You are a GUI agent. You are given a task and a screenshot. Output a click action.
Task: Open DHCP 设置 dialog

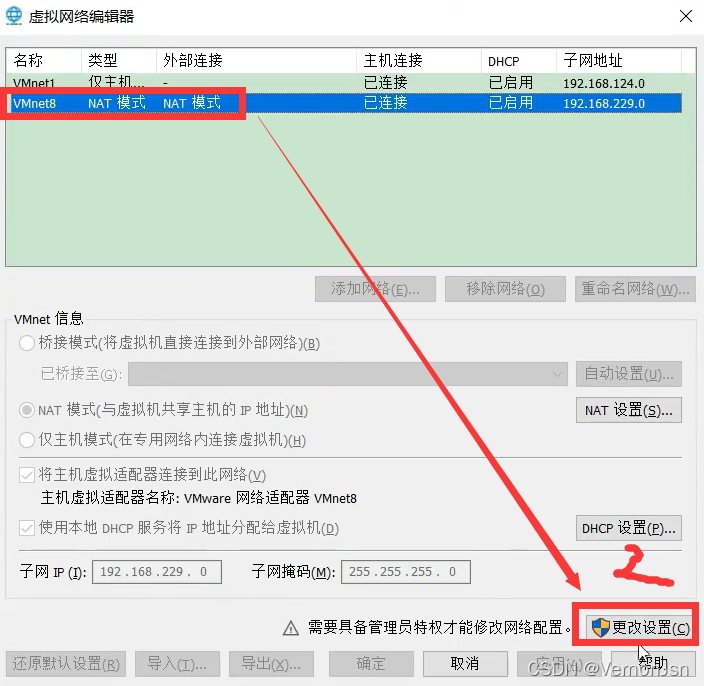tap(629, 528)
